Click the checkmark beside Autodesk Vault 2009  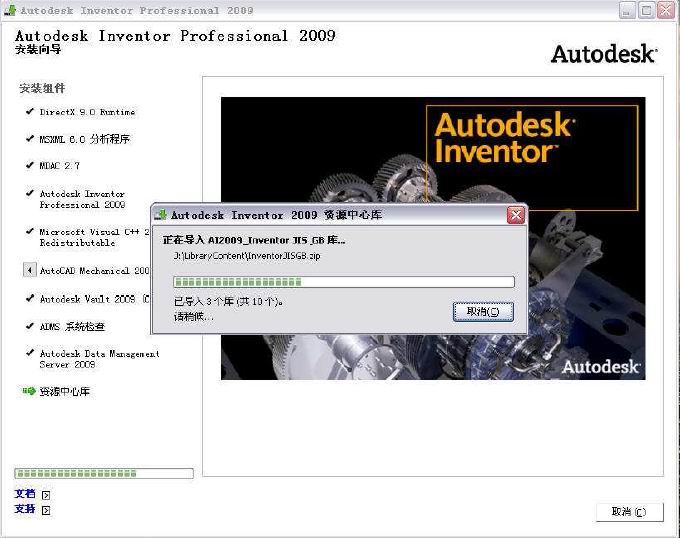click(29, 298)
